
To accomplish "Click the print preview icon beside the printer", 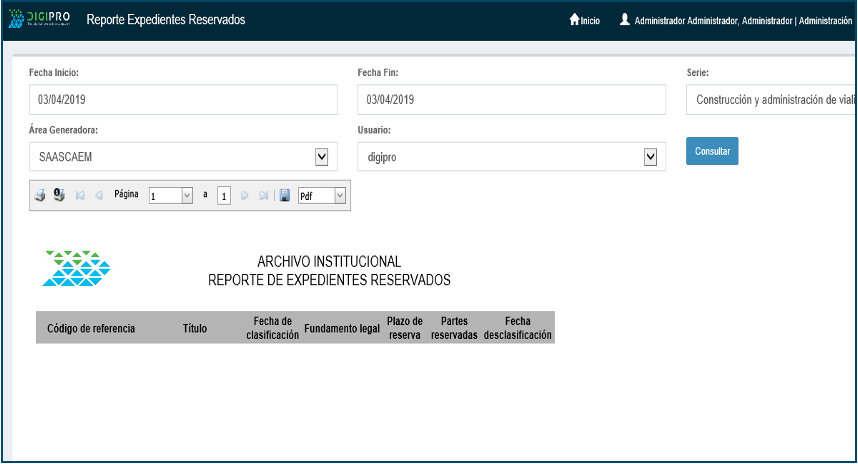I will coord(59,196).
